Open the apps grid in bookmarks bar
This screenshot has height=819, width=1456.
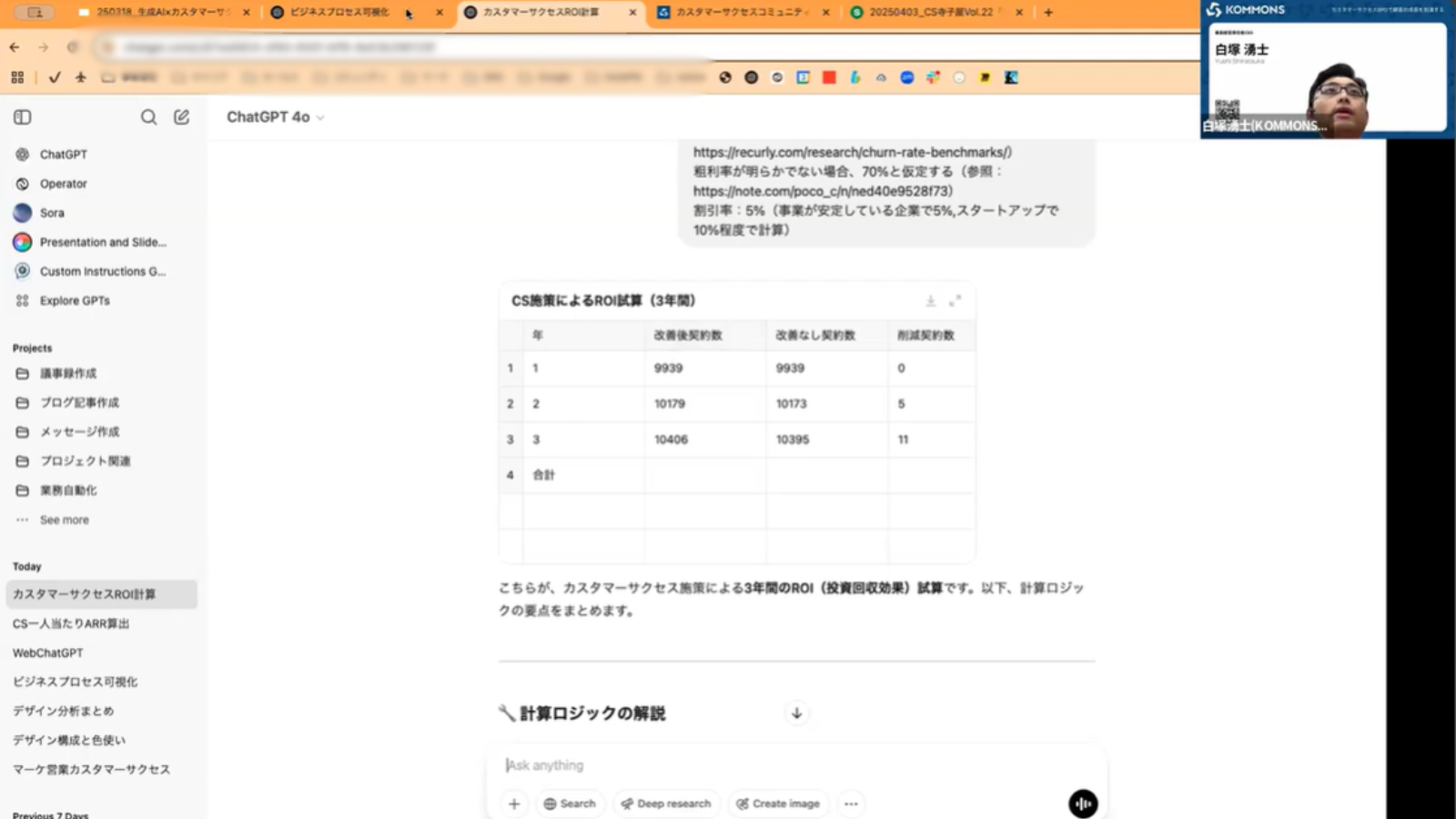(17, 77)
